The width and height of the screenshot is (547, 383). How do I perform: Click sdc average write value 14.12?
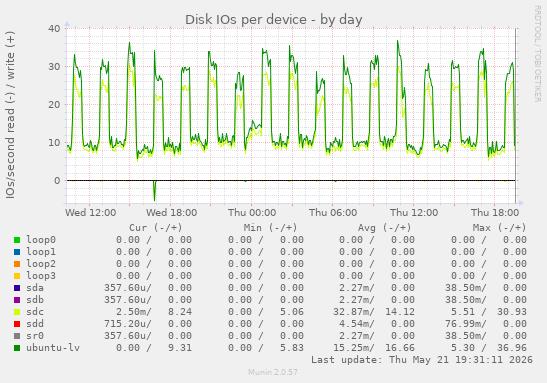[x=400, y=312]
